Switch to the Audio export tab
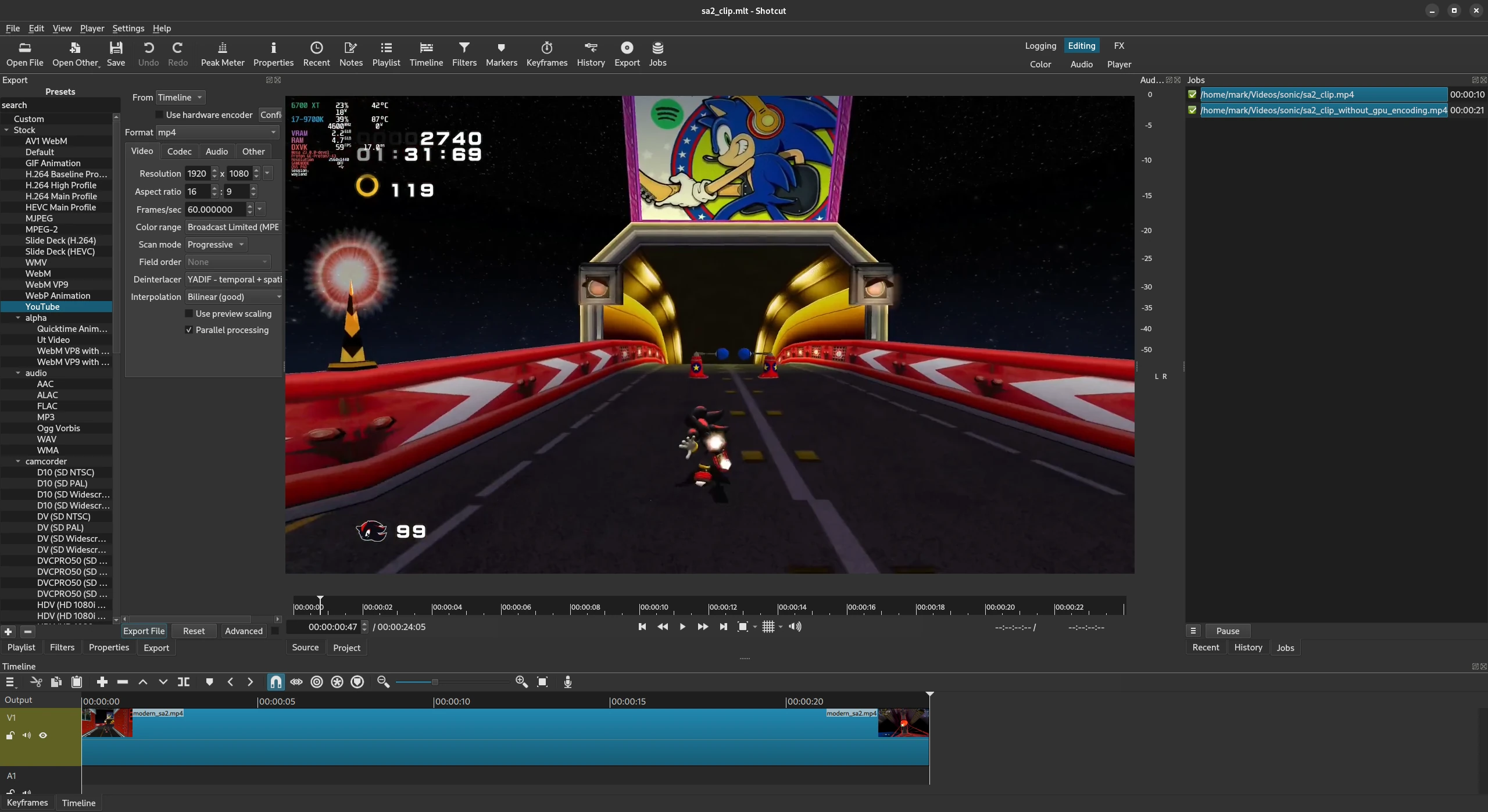The height and width of the screenshot is (812, 1488). (x=216, y=152)
